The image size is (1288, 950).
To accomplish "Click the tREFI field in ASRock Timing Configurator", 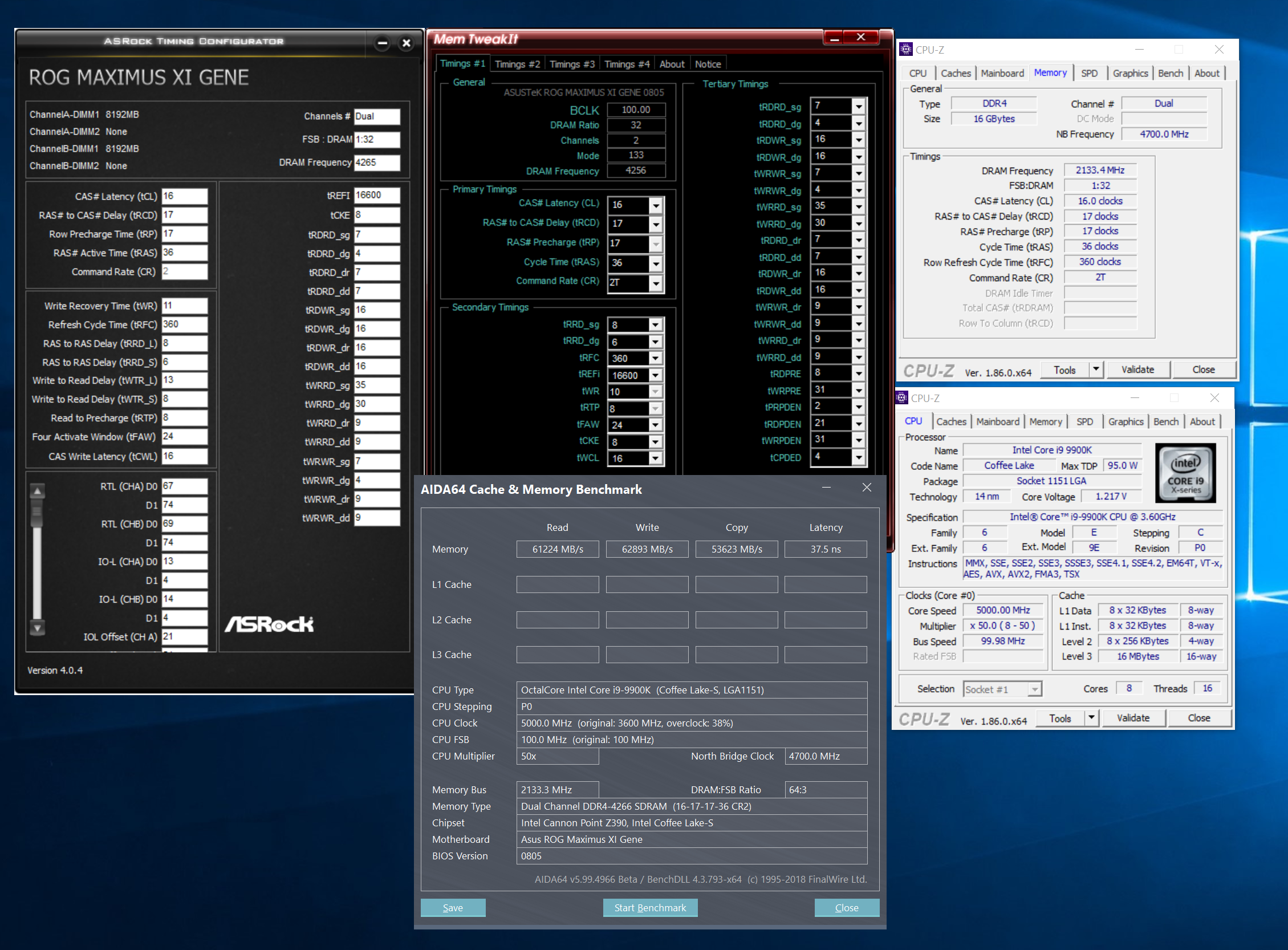I will (377, 196).
